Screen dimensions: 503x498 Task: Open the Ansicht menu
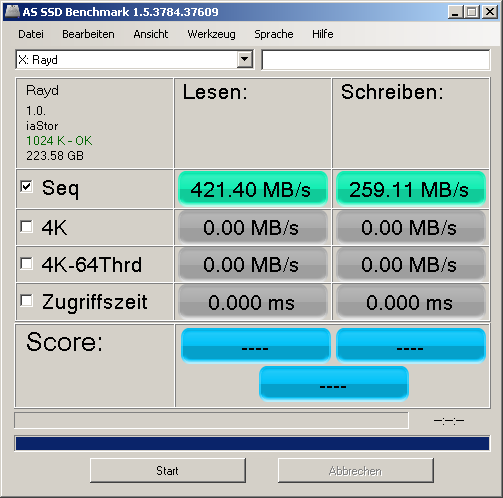(x=151, y=34)
